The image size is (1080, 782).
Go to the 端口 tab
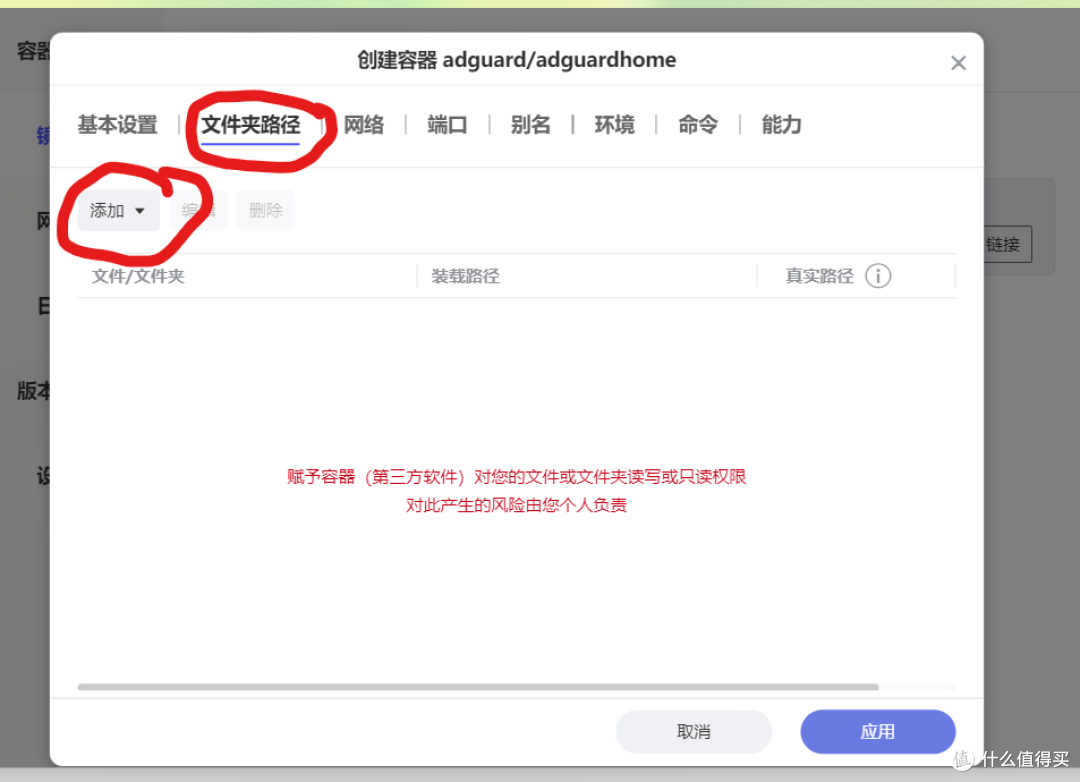[x=447, y=125]
